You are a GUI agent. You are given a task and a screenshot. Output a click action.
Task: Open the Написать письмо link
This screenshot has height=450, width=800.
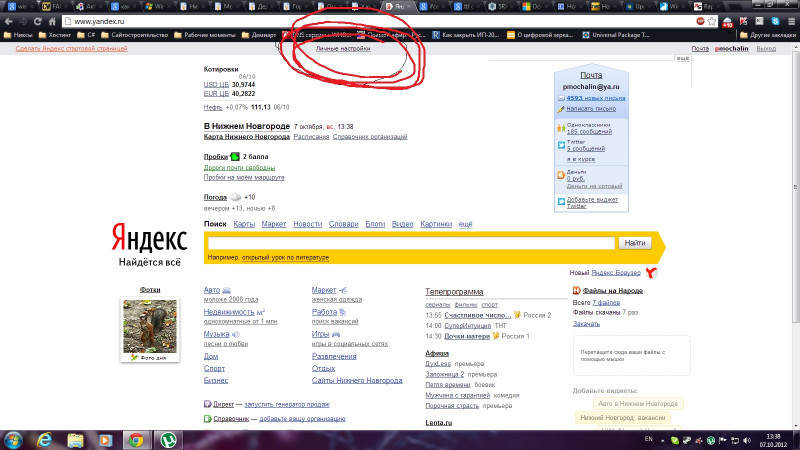pyautogui.click(x=591, y=109)
